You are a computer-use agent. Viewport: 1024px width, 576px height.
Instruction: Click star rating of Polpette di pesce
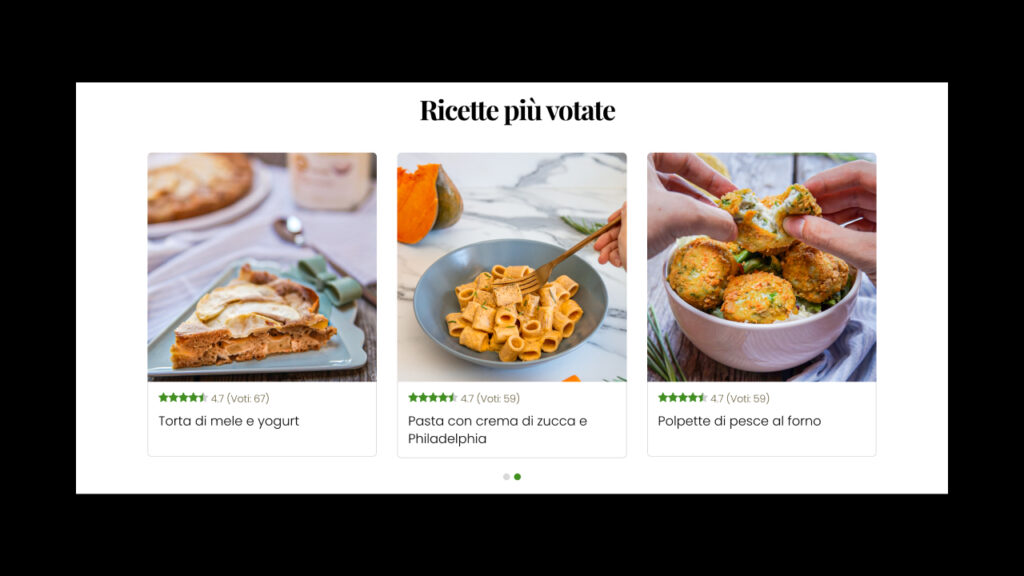pyautogui.click(x=682, y=398)
